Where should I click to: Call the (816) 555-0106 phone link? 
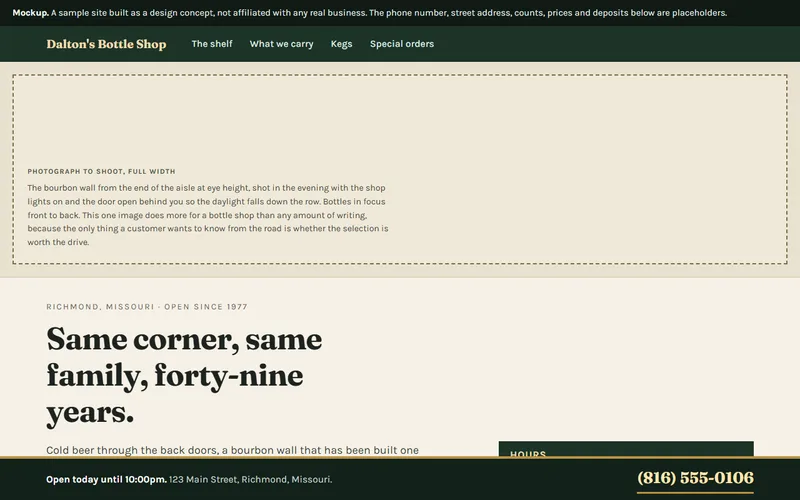695,479
